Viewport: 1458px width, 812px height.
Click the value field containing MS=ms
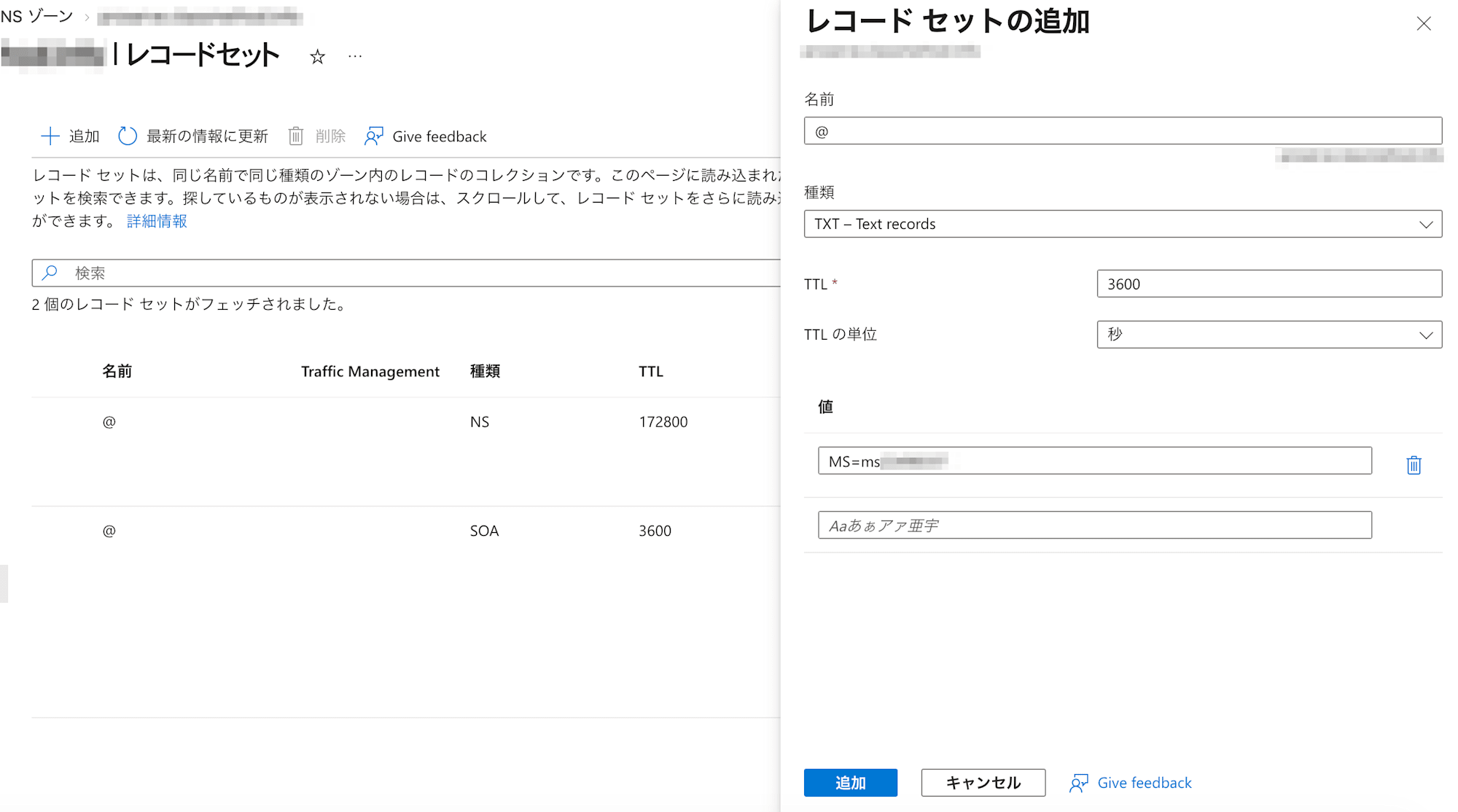coord(1094,461)
